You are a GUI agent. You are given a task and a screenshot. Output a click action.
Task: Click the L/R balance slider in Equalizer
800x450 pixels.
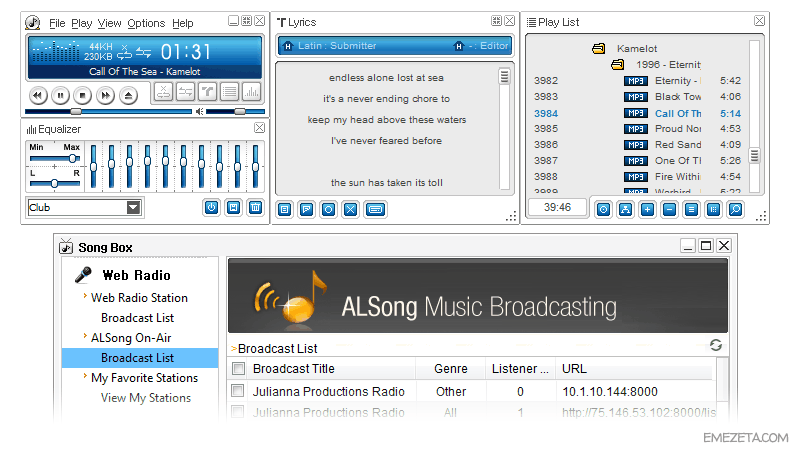[x=55, y=183]
